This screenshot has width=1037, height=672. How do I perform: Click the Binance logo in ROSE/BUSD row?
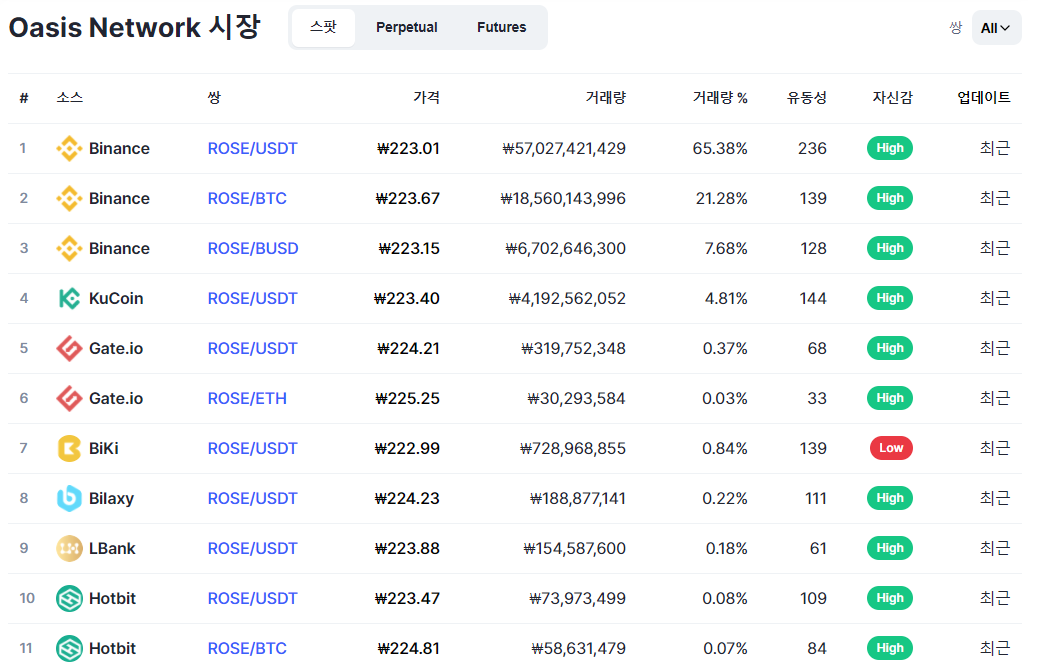pos(69,249)
